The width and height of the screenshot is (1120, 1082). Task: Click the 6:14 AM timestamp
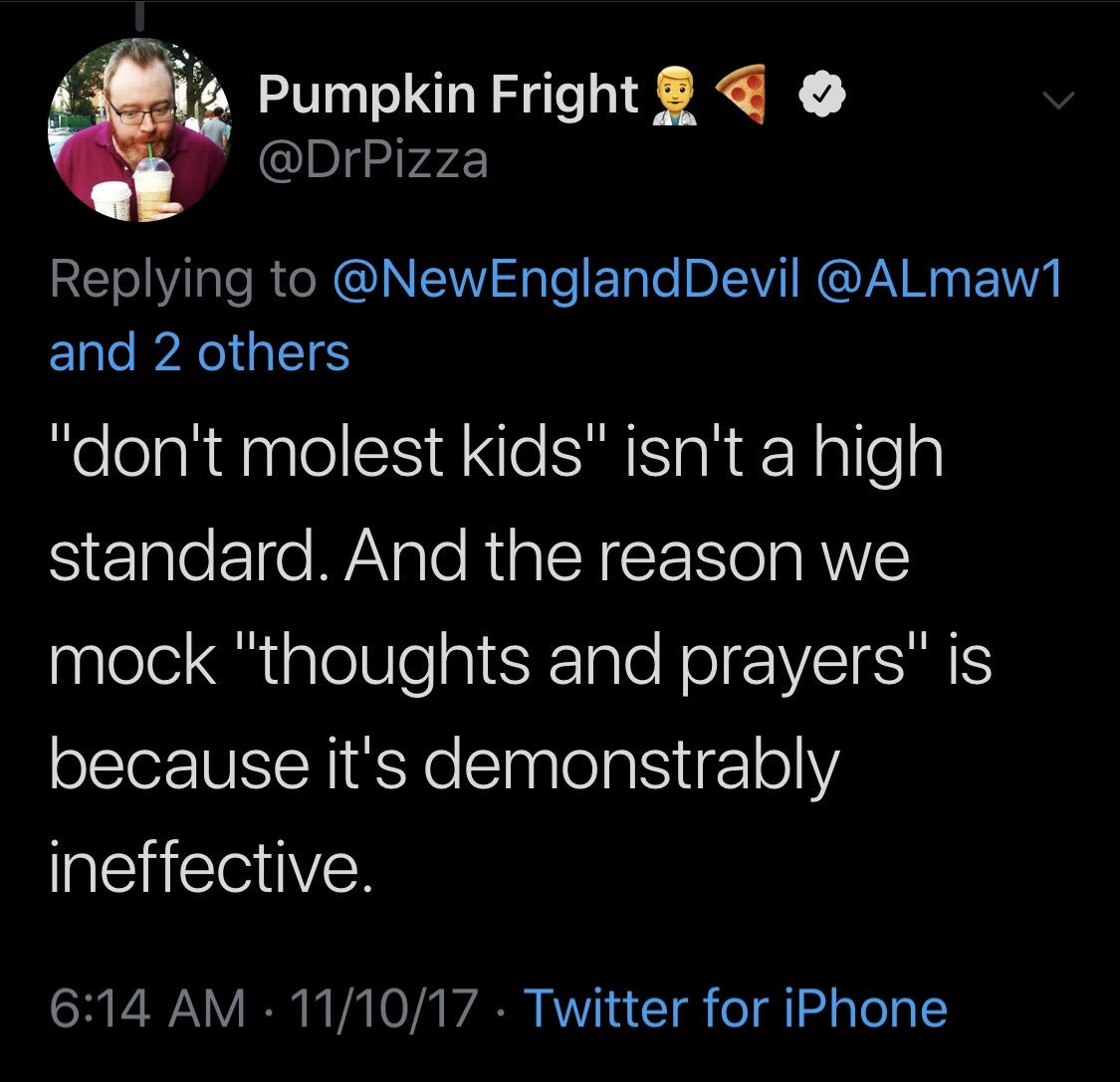point(147,1007)
